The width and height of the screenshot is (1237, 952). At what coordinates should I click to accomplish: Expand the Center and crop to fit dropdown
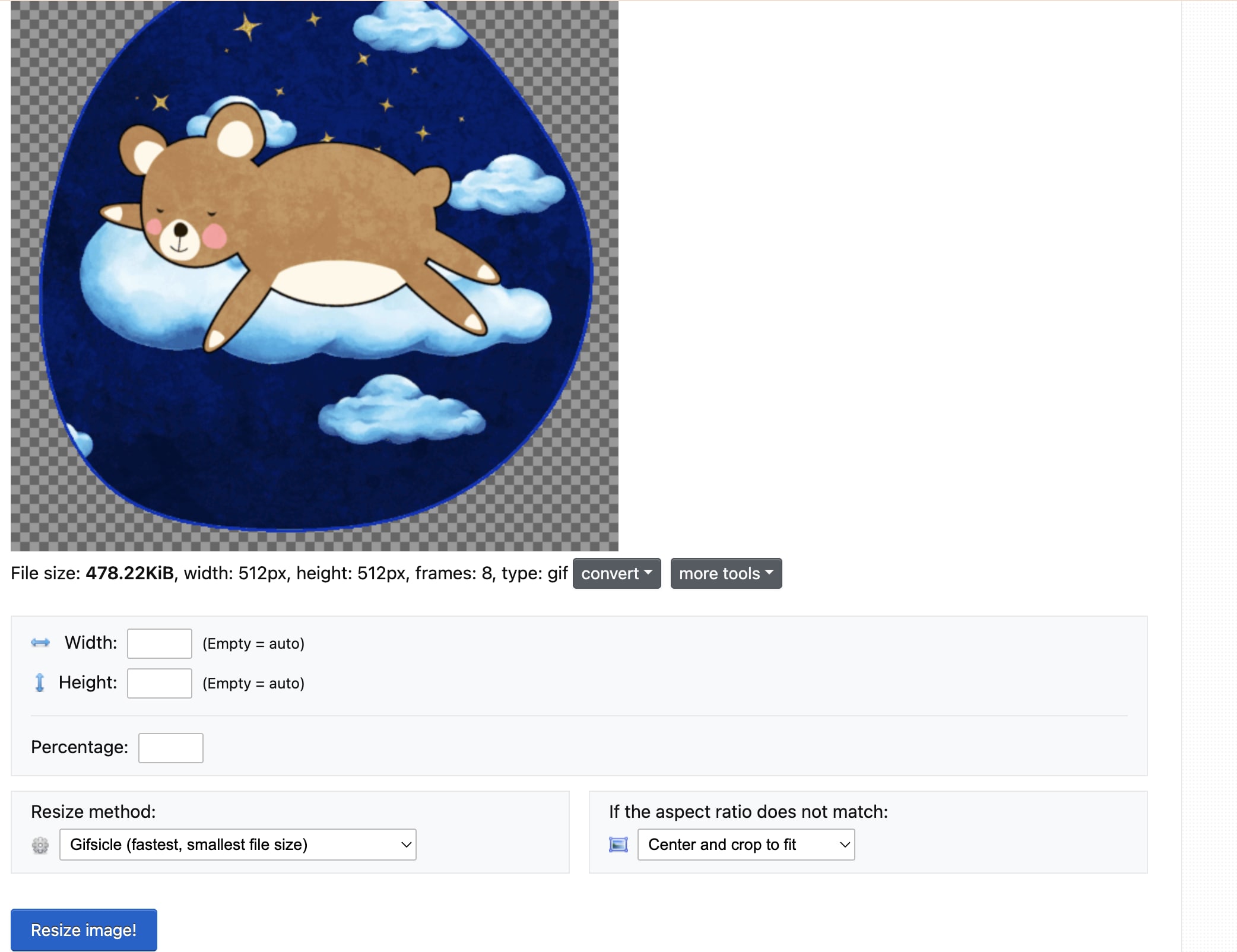coord(746,845)
